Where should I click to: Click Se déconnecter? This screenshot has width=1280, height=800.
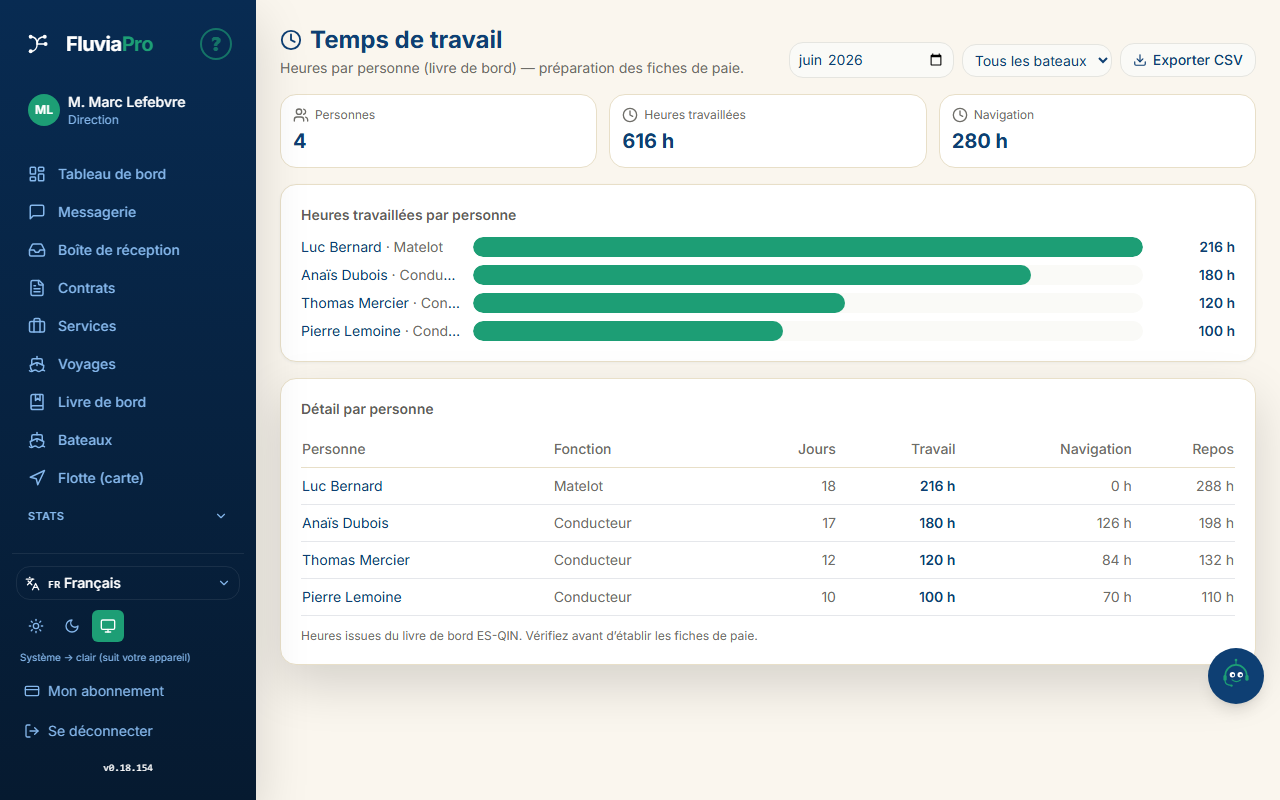tap(100, 731)
